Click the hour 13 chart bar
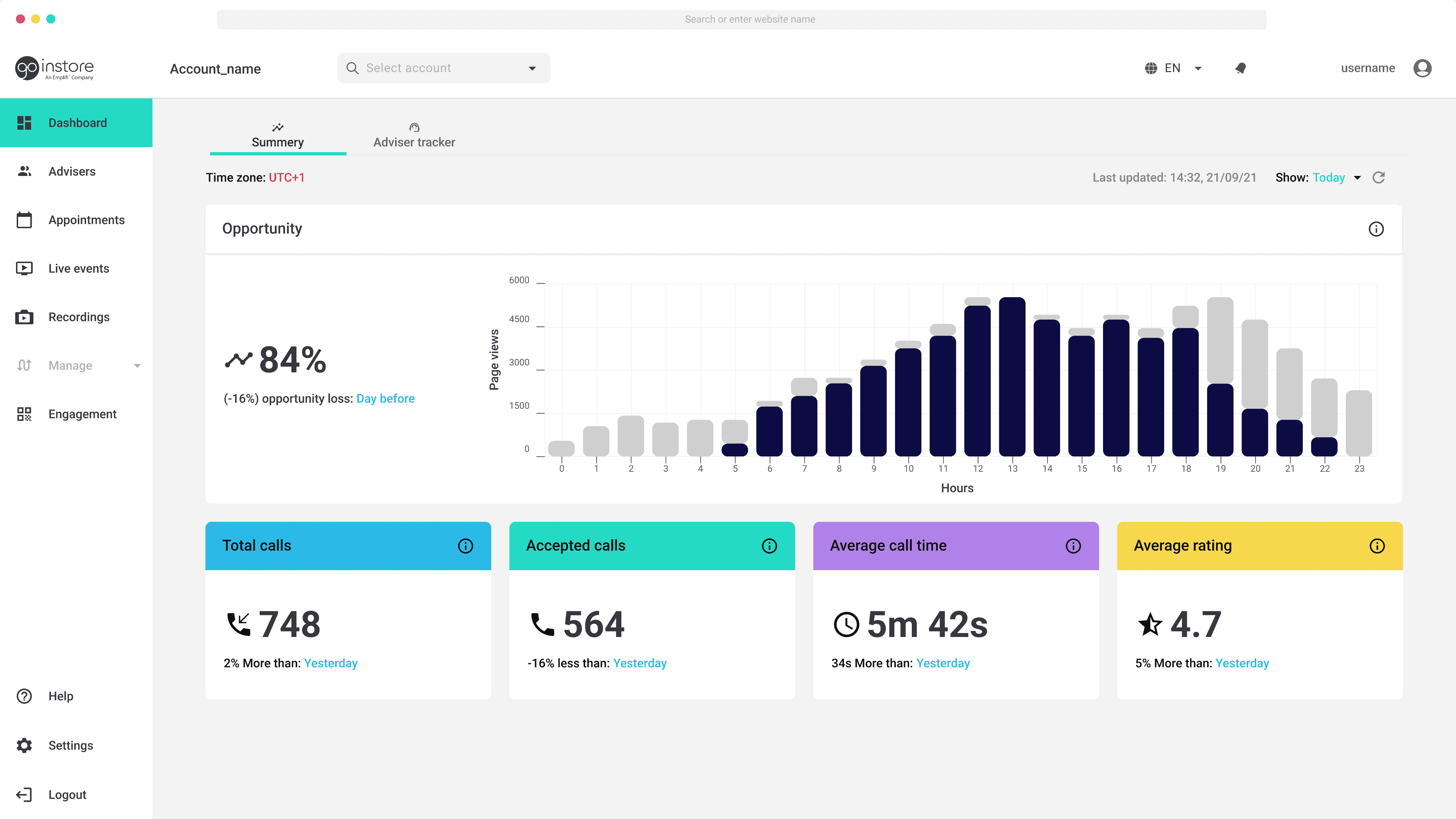Viewport: 1456px width, 819px height. (x=1012, y=376)
